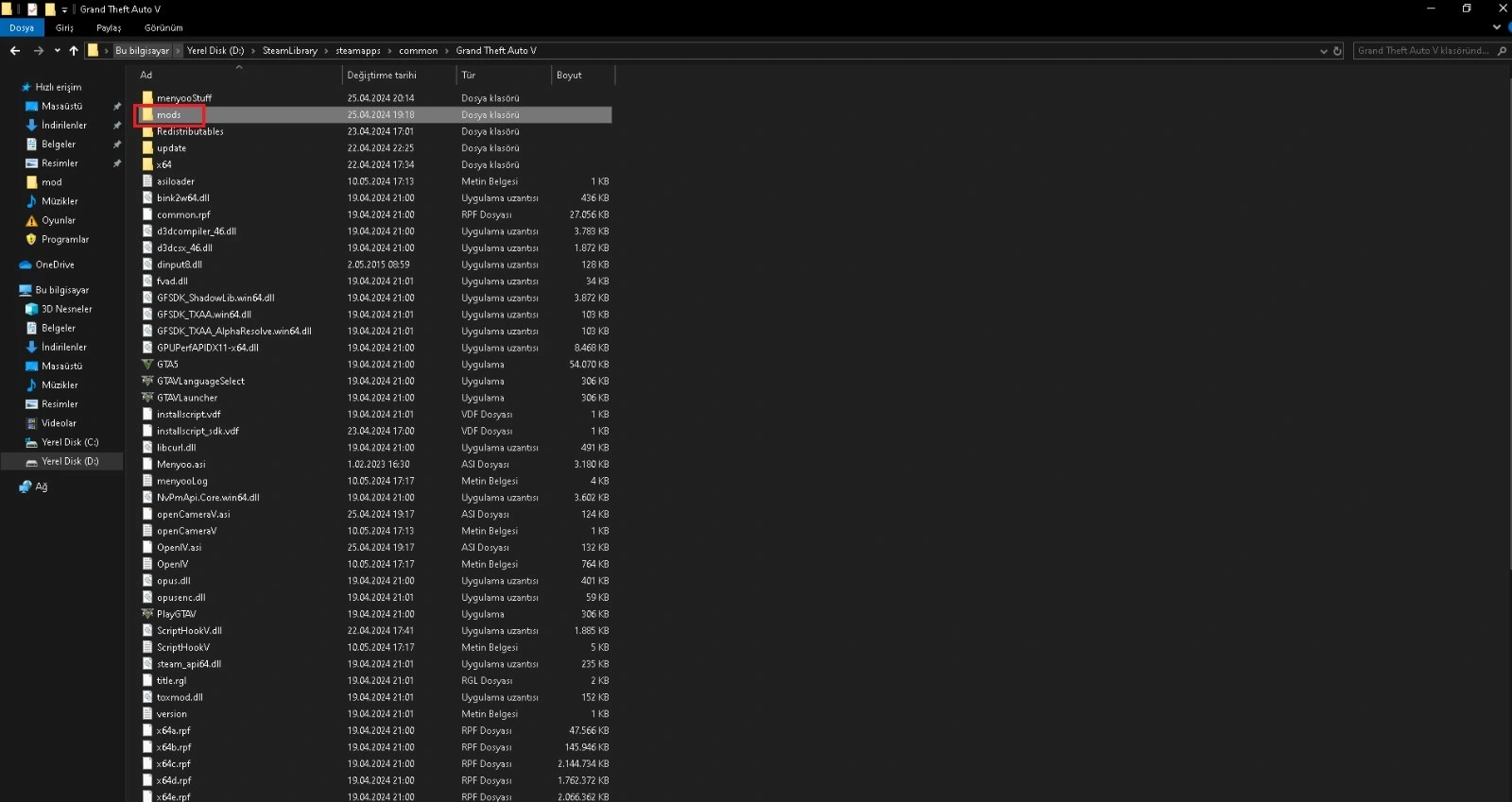Select Bu bilgisayar in the navigation pane
Screen dimensions: 1512x802
pos(62,290)
